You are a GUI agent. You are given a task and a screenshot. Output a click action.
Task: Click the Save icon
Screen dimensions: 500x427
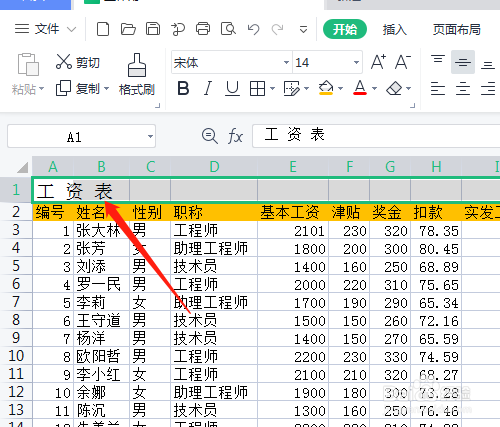point(153,29)
